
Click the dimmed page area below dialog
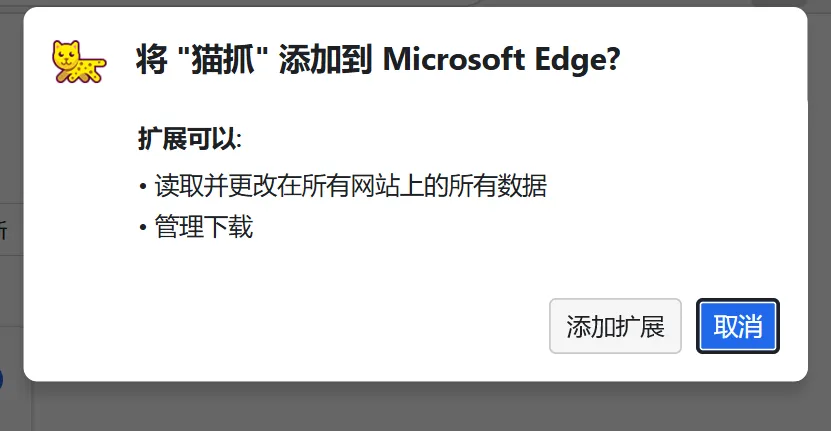pos(424,407)
